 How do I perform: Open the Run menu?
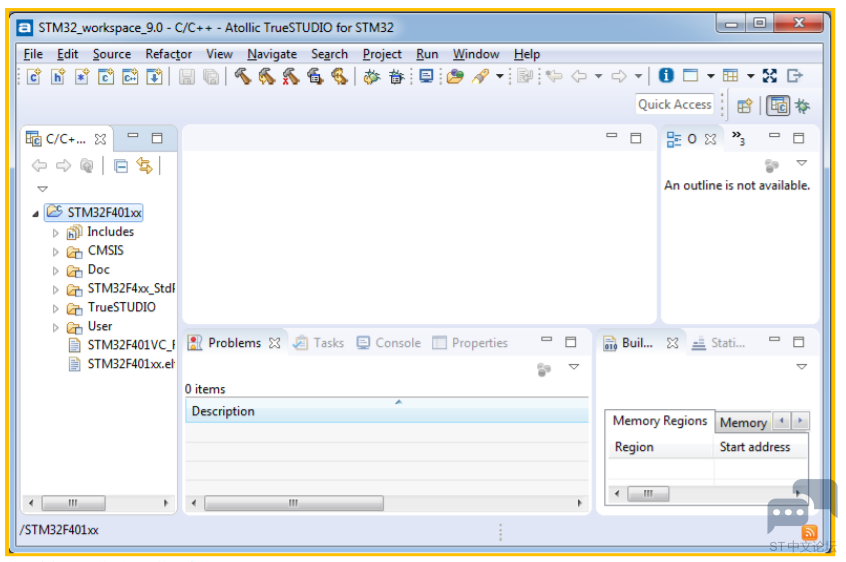[427, 54]
